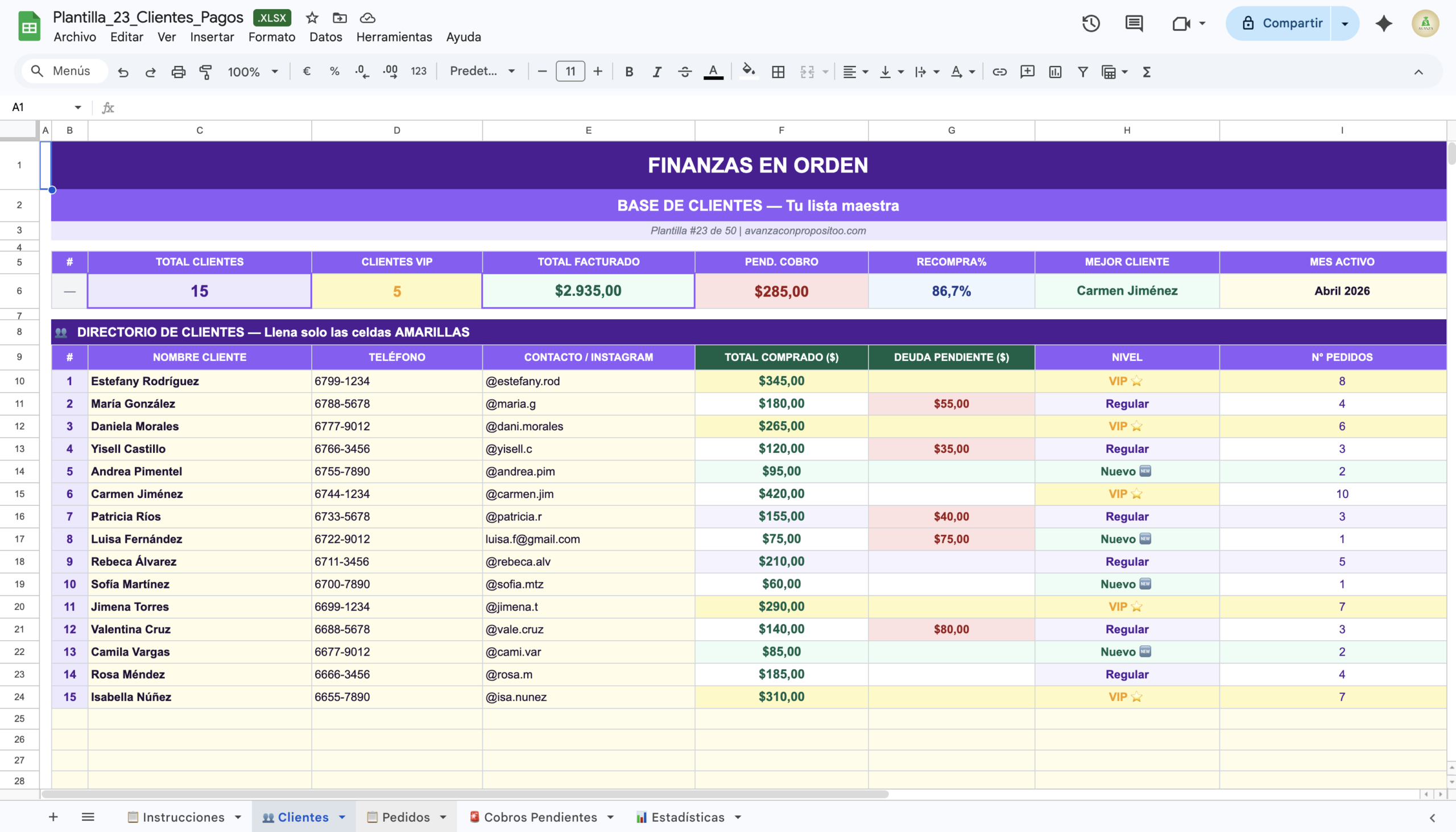Toggle italic formatting
The height and width of the screenshot is (832, 1456).
point(657,72)
